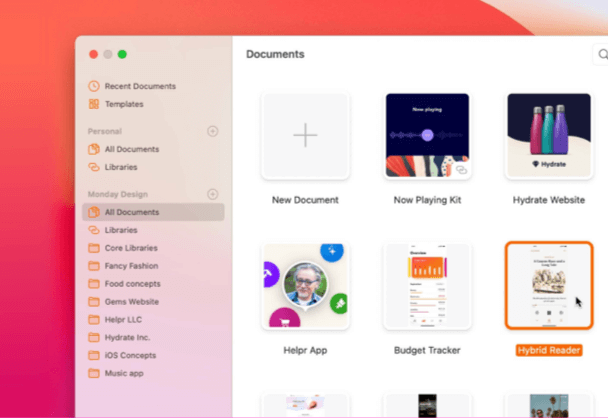Click the Recent Documents clock icon

(x=94, y=86)
